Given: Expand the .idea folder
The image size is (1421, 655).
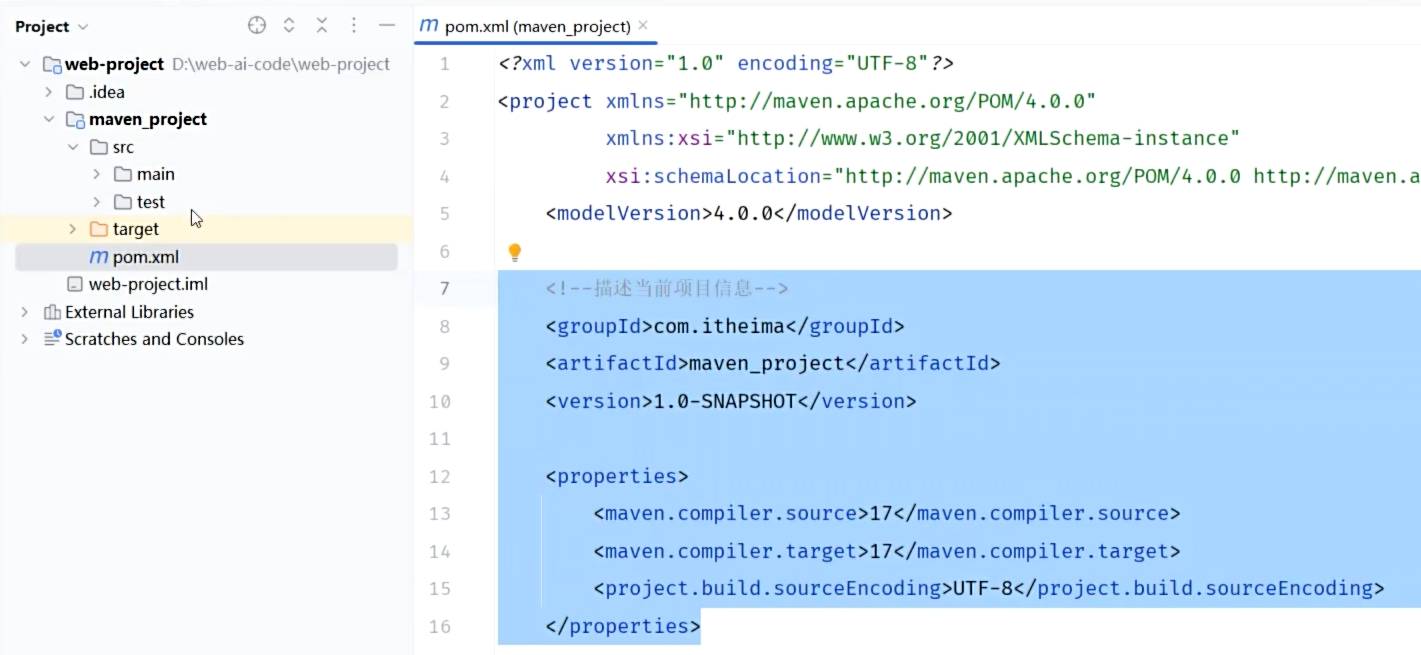Looking at the screenshot, I should click(x=48, y=92).
